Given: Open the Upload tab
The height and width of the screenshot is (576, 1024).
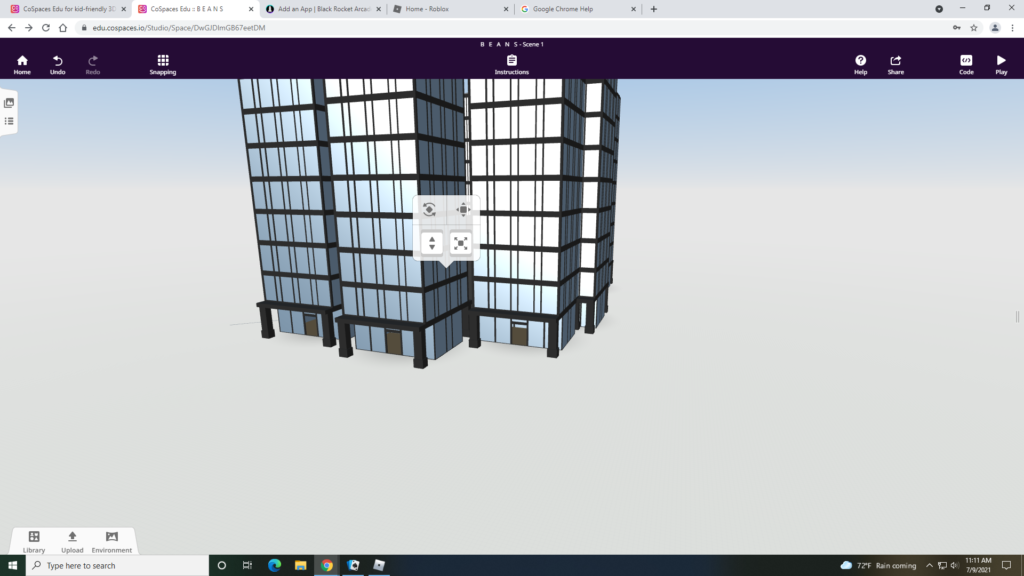Looking at the screenshot, I should pyautogui.click(x=72, y=541).
